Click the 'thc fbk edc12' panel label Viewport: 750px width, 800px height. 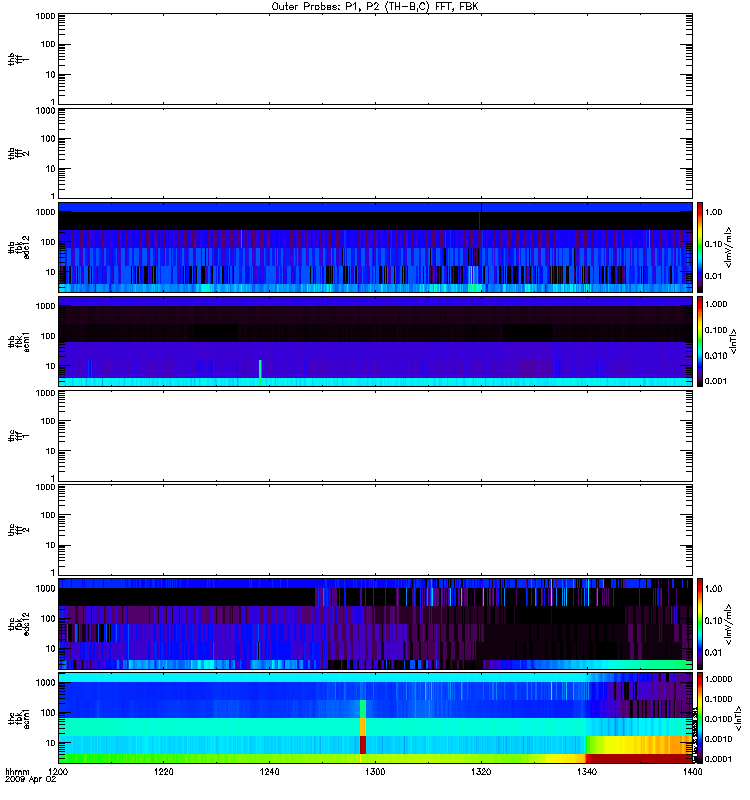tap(19, 624)
